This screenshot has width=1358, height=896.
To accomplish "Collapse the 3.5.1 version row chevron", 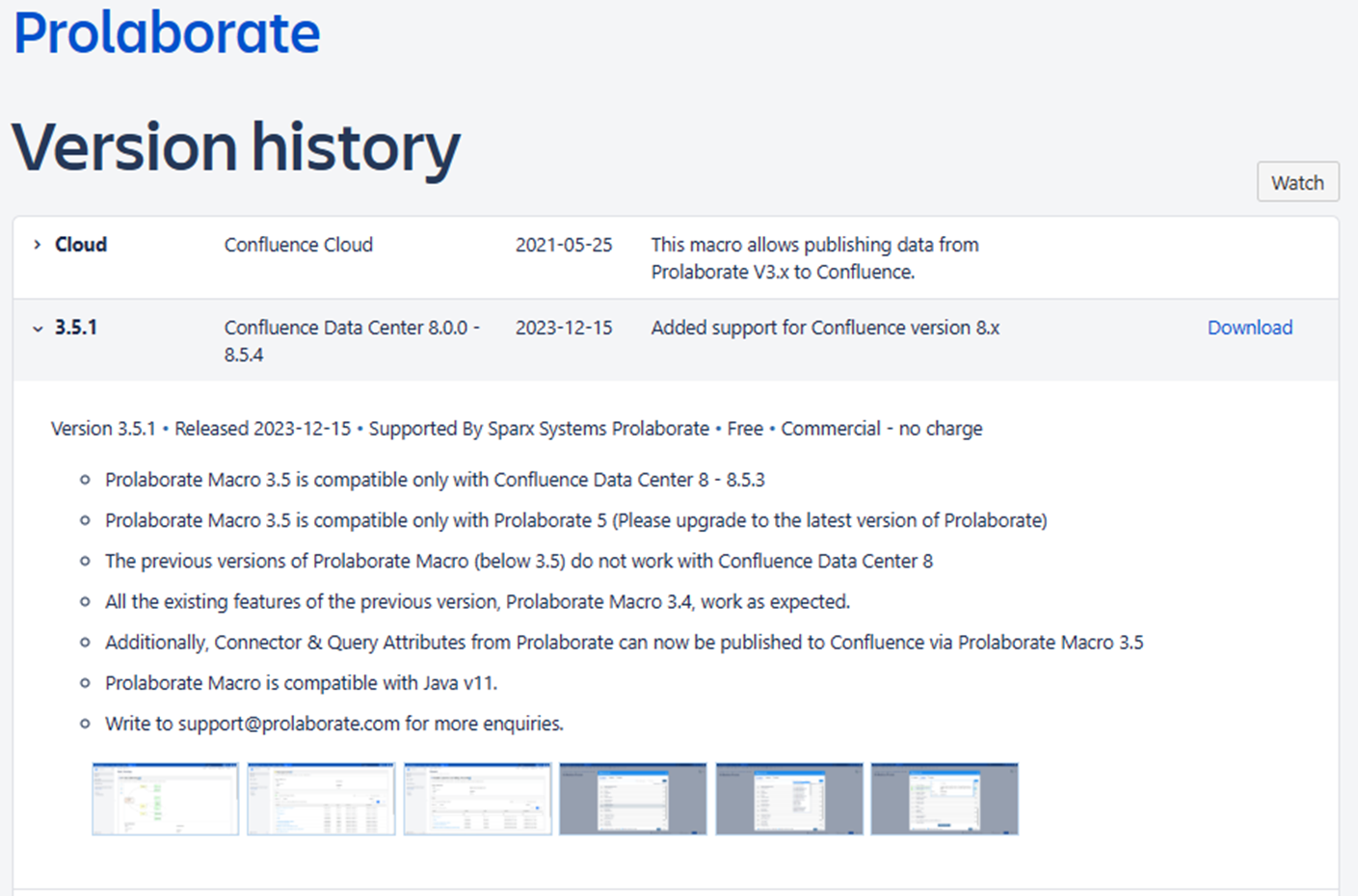I will tap(38, 329).
